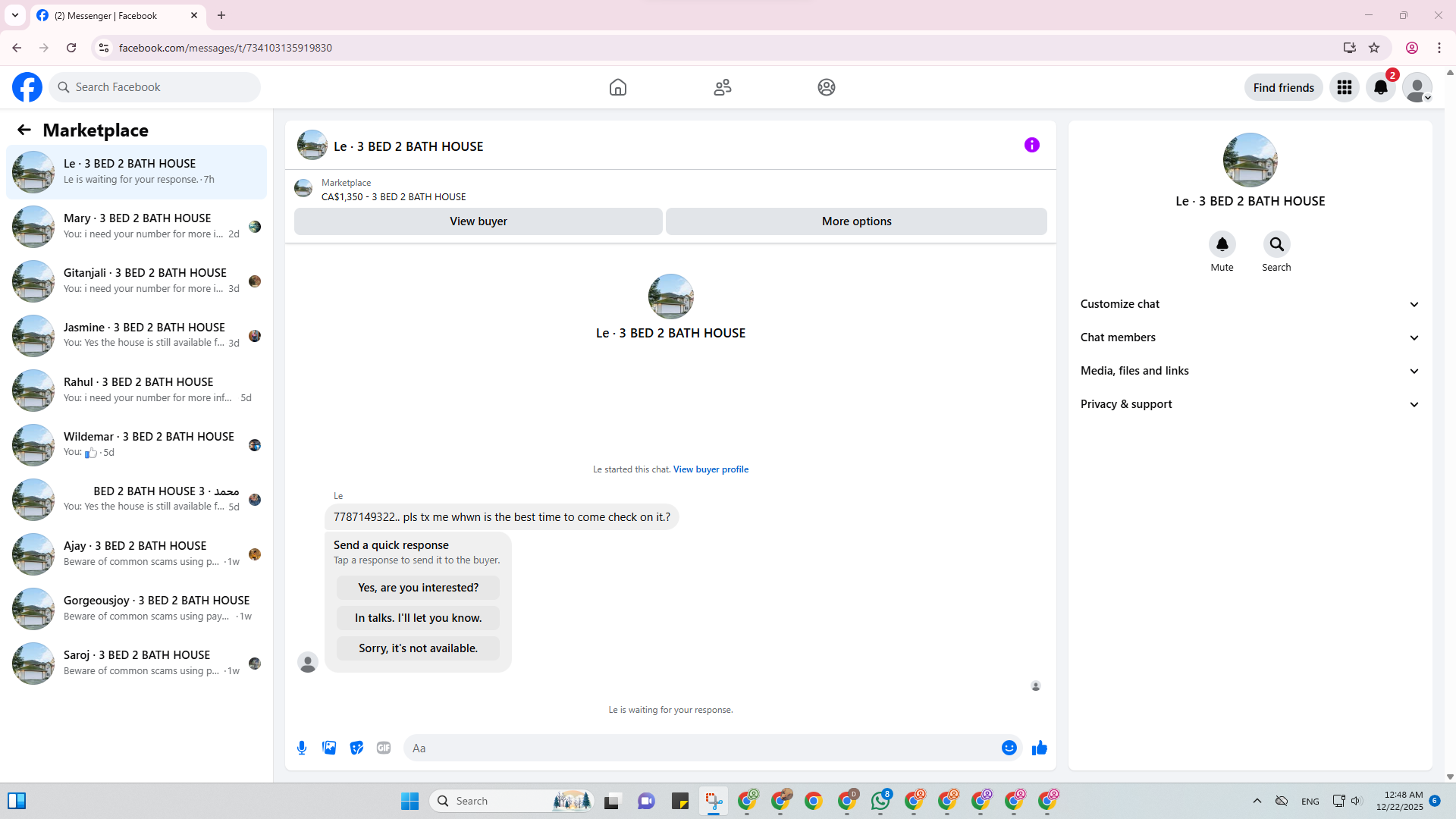Send a thumbs-up like
1456x819 pixels.
point(1040,748)
